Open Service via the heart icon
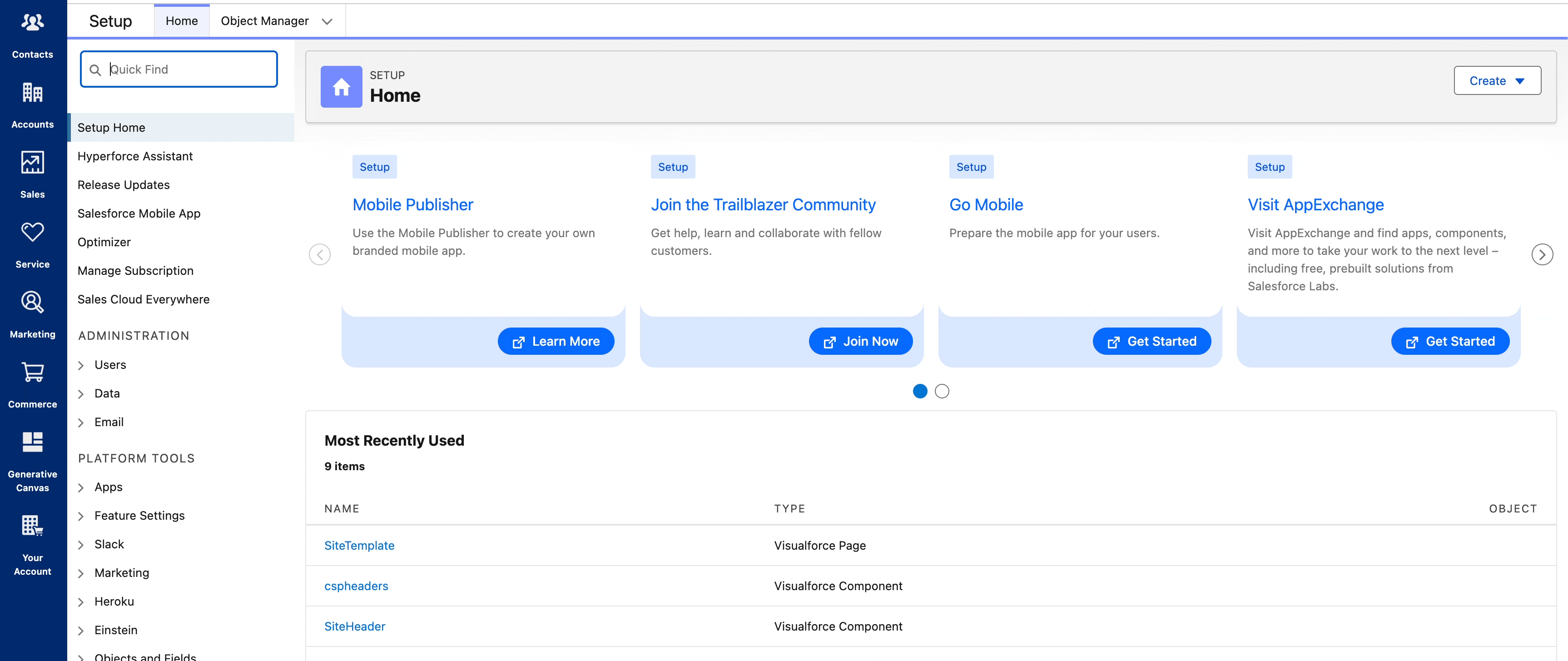Screen dimensions: 1568x661 (x=32, y=232)
